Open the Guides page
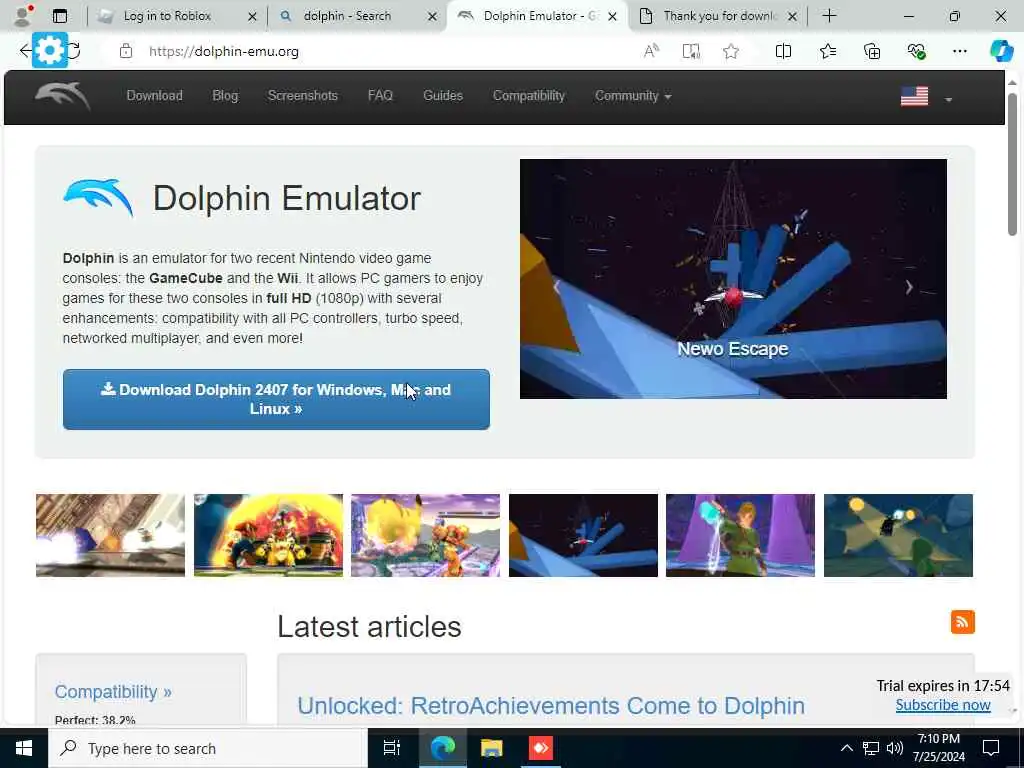 pyautogui.click(x=443, y=95)
